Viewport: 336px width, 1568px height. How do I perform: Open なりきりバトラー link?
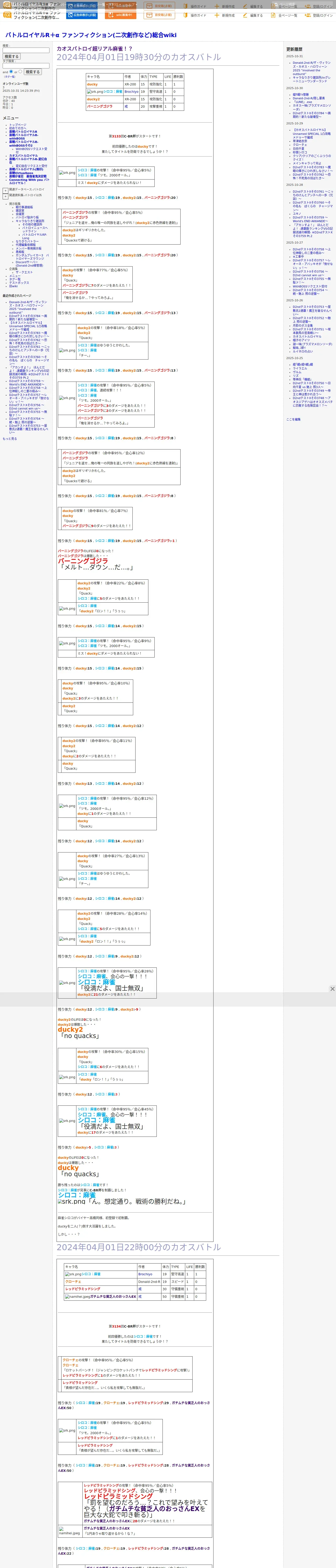(27, 242)
